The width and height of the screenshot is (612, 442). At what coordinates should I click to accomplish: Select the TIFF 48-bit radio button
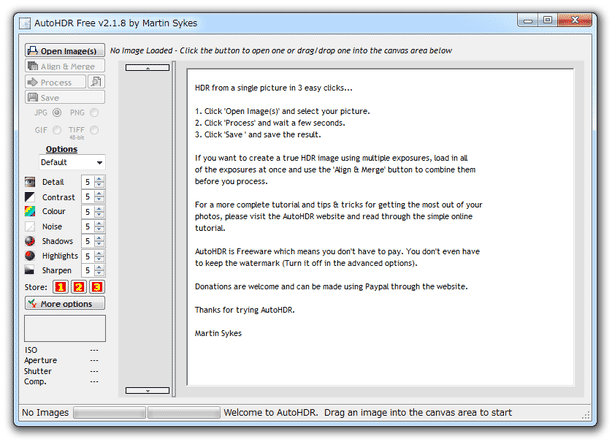point(94,130)
